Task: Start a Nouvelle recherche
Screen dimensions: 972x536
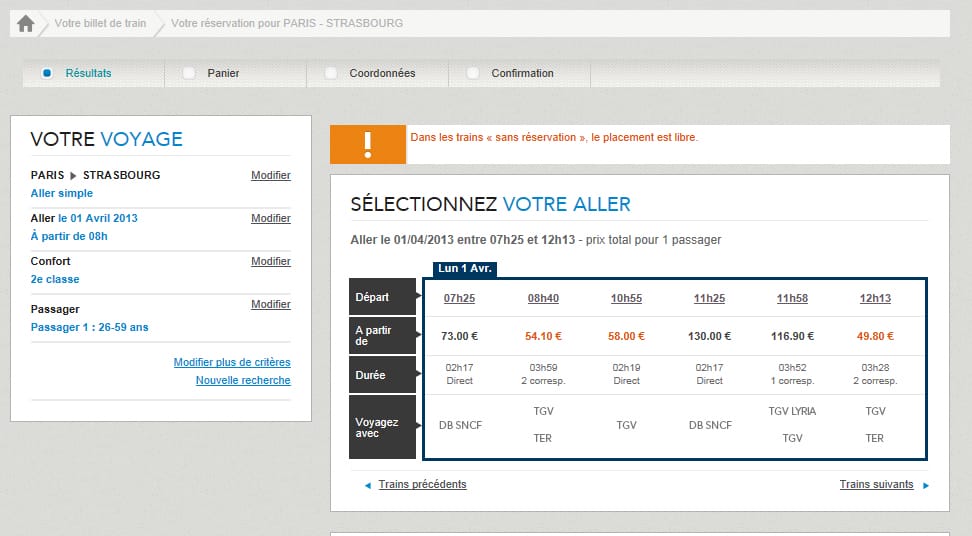Action: pos(243,380)
